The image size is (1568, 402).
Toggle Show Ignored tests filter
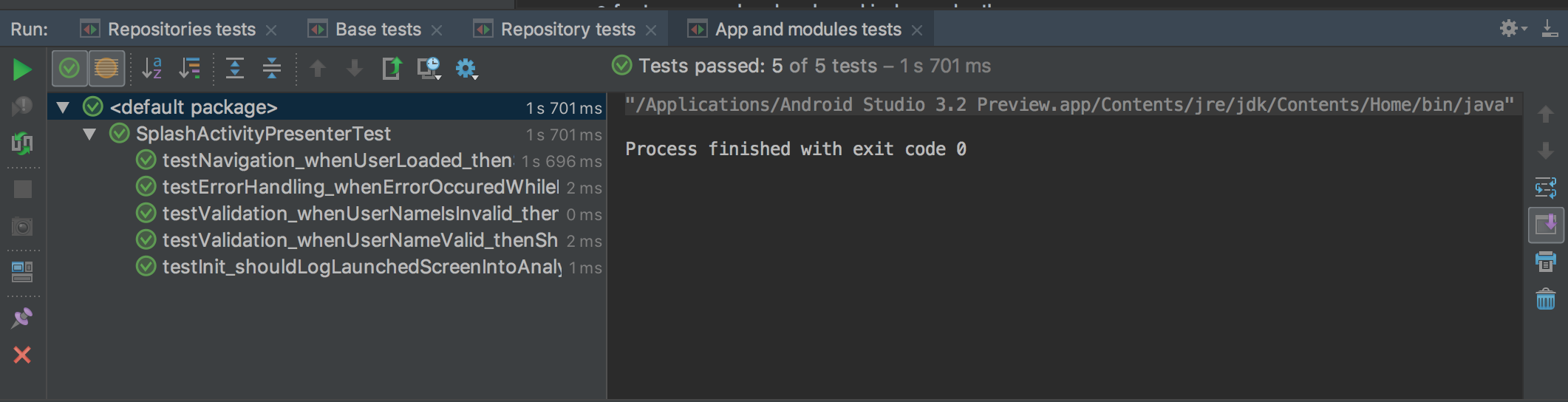pos(106,69)
